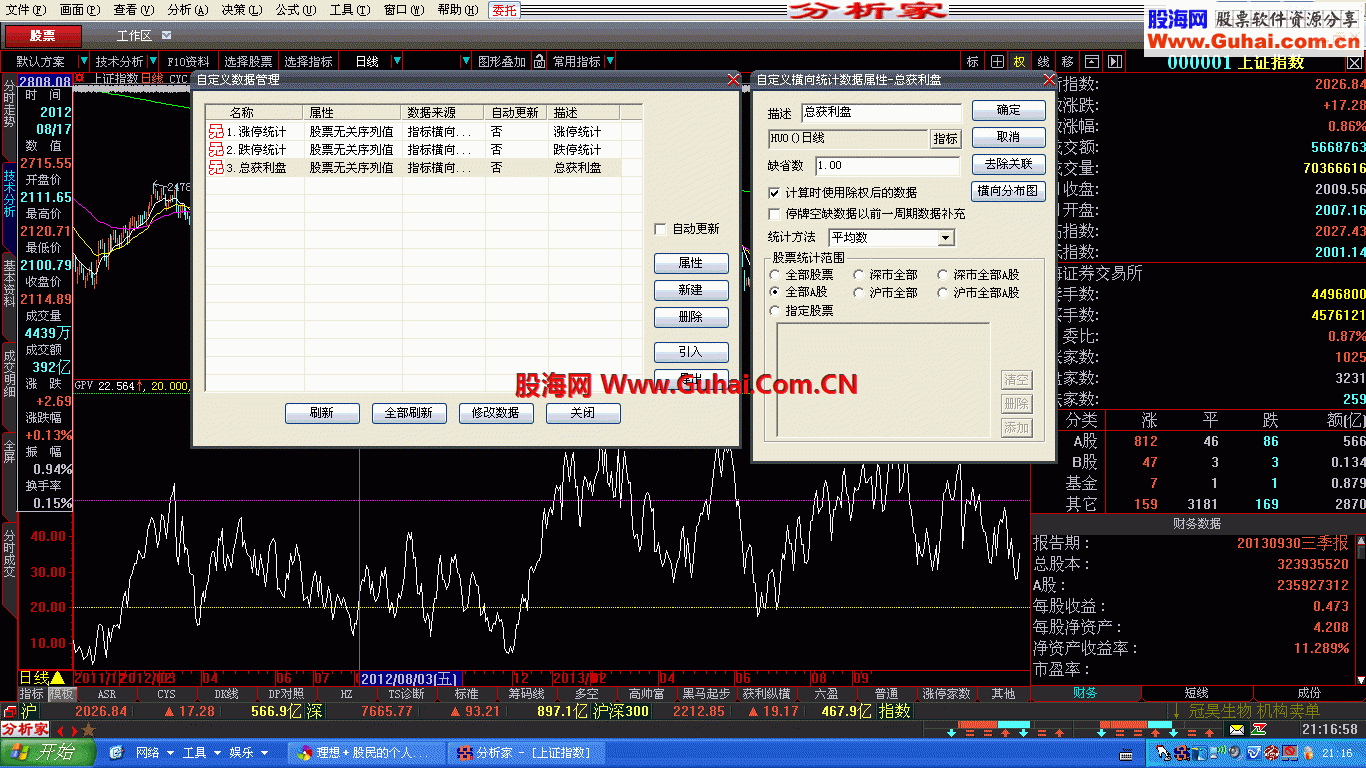
Task: Click the 确定 button
Action: point(1009,110)
